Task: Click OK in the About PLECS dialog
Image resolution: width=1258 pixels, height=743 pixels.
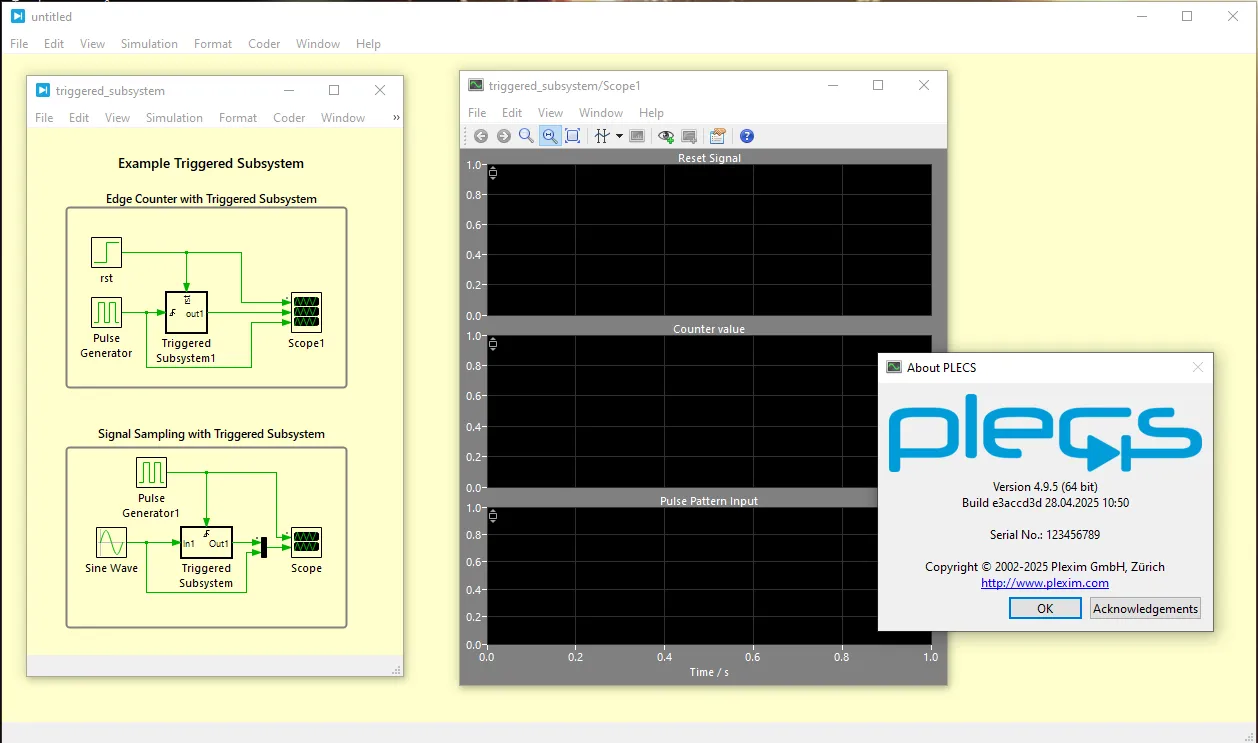Action: (x=1045, y=608)
